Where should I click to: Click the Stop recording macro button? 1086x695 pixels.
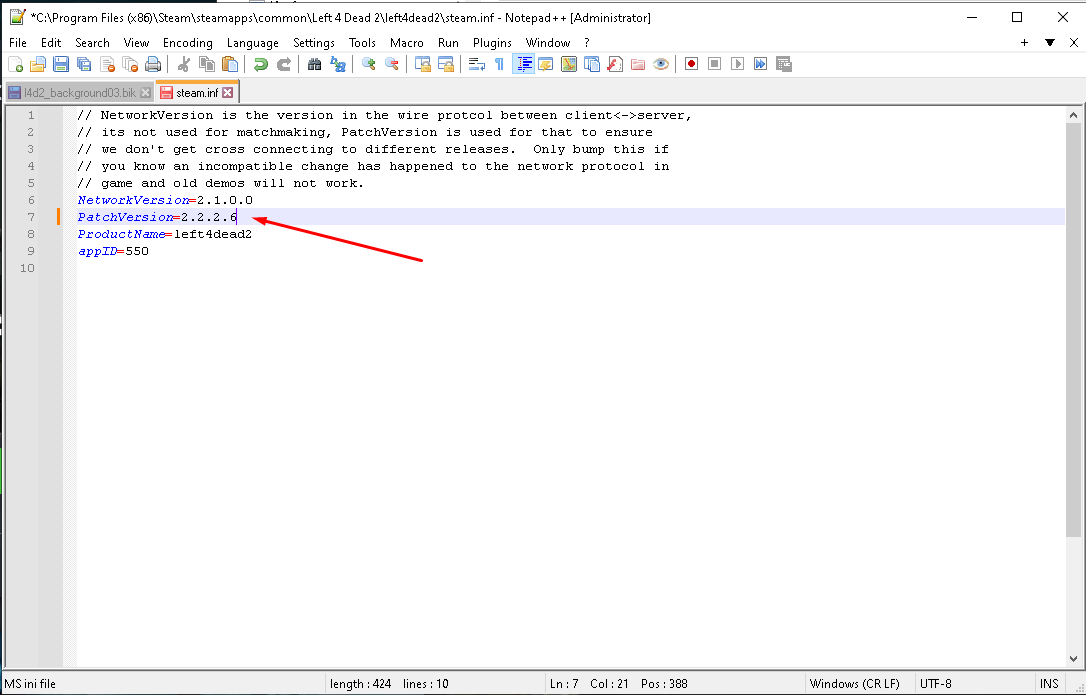click(x=715, y=64)
